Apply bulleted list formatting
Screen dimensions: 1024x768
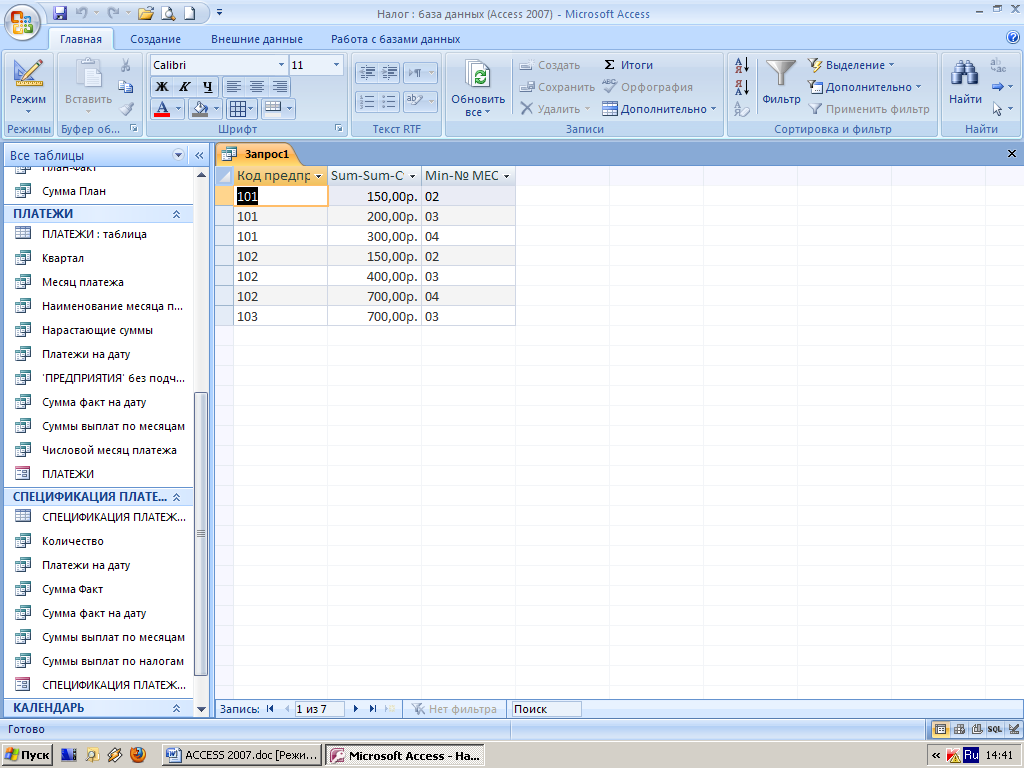tap(389, 101)
